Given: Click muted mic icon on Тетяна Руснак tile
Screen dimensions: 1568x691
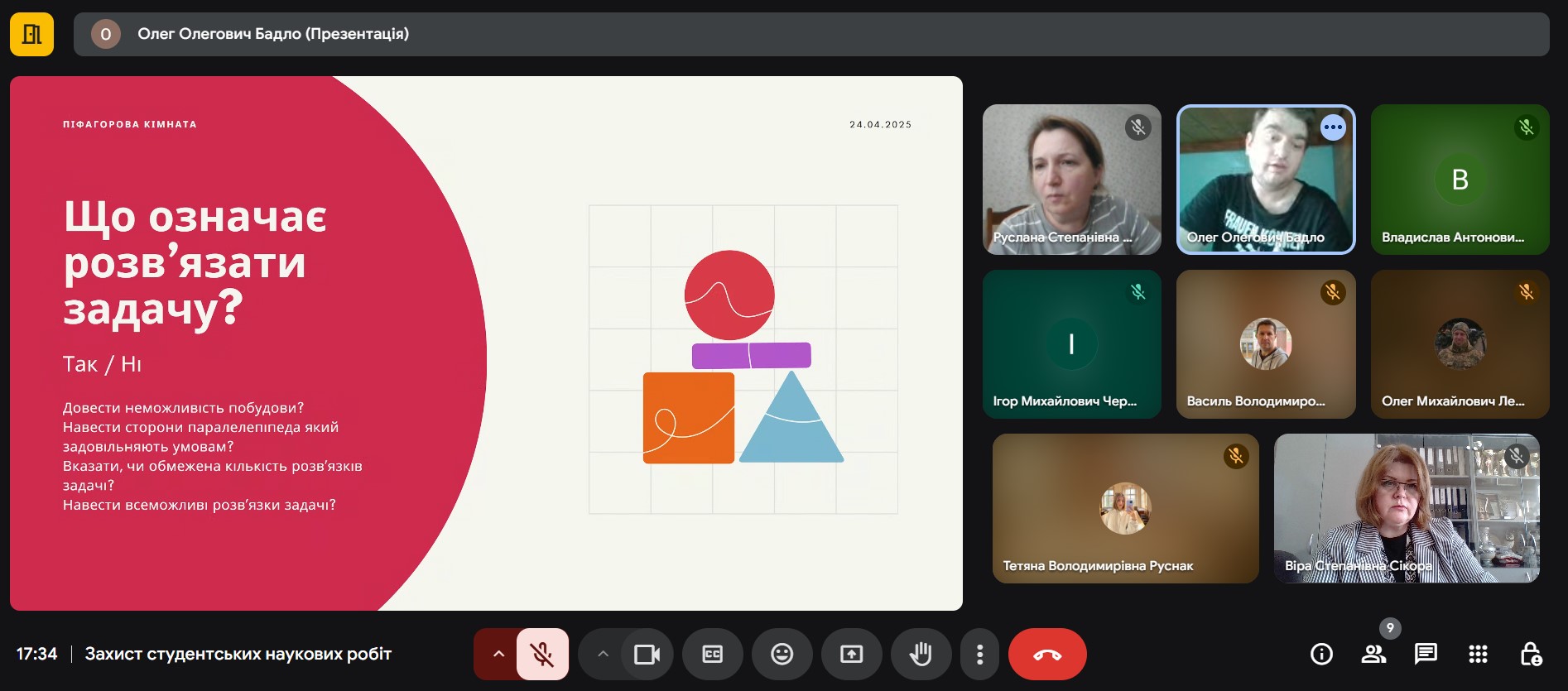Looking at the screenshot, I should point(1236,456).
